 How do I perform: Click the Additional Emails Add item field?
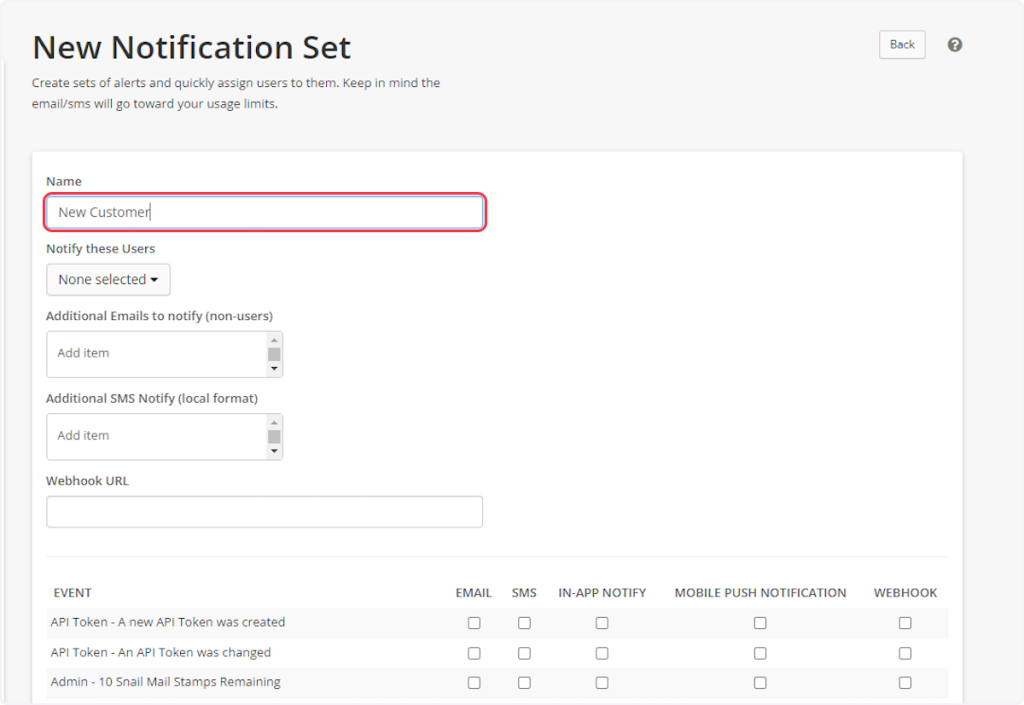156,354
